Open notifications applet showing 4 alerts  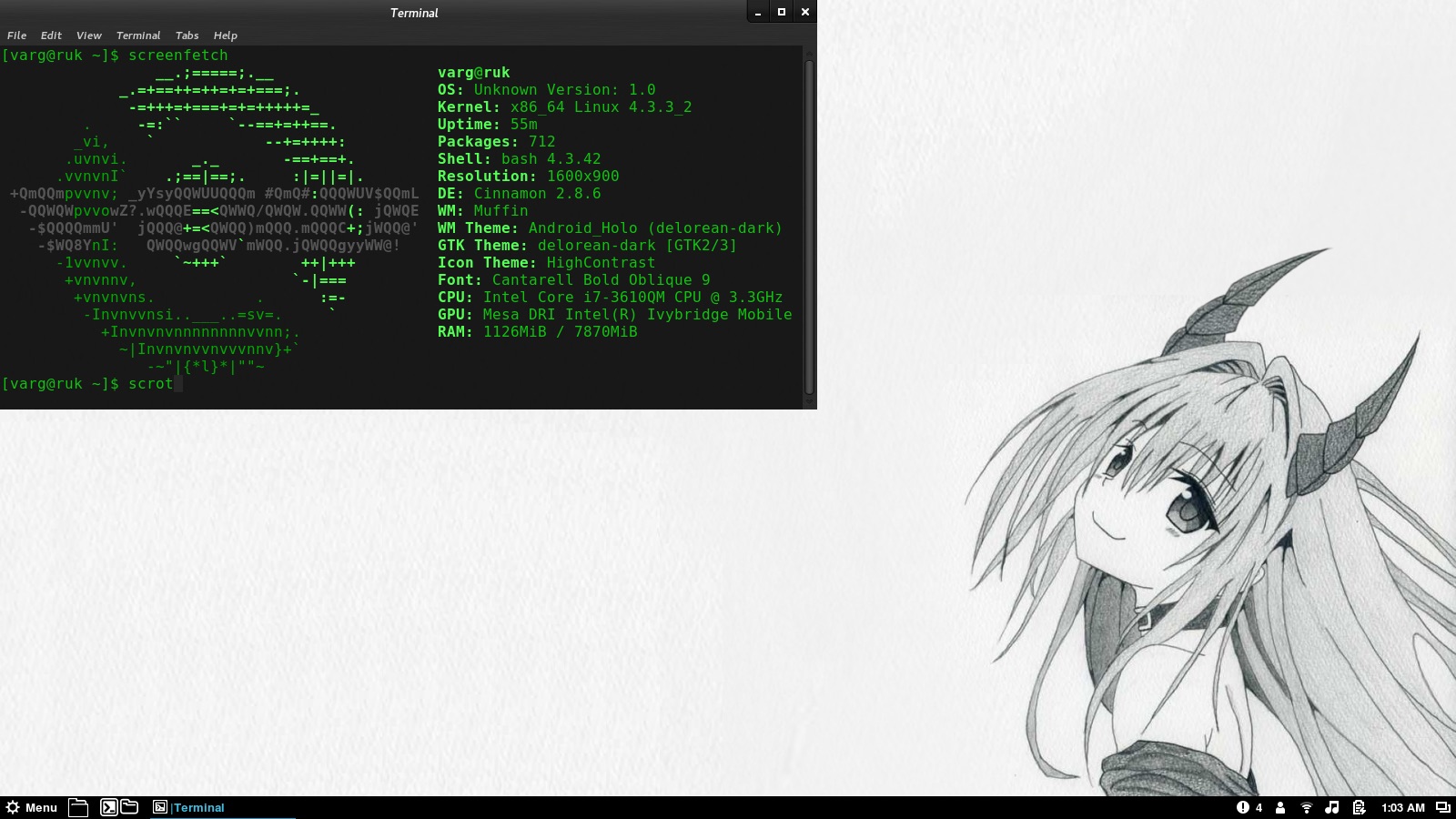(x=1249, y=807)
